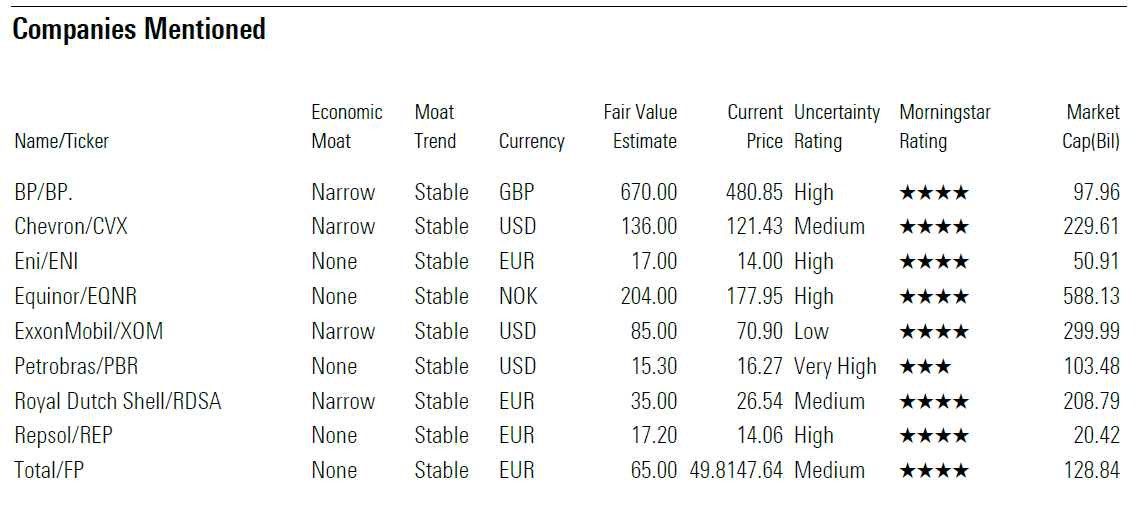Viewport: 1143px width, 518px height.
Task: Click ExxonMobil's star rating icons
Action: 933,332
